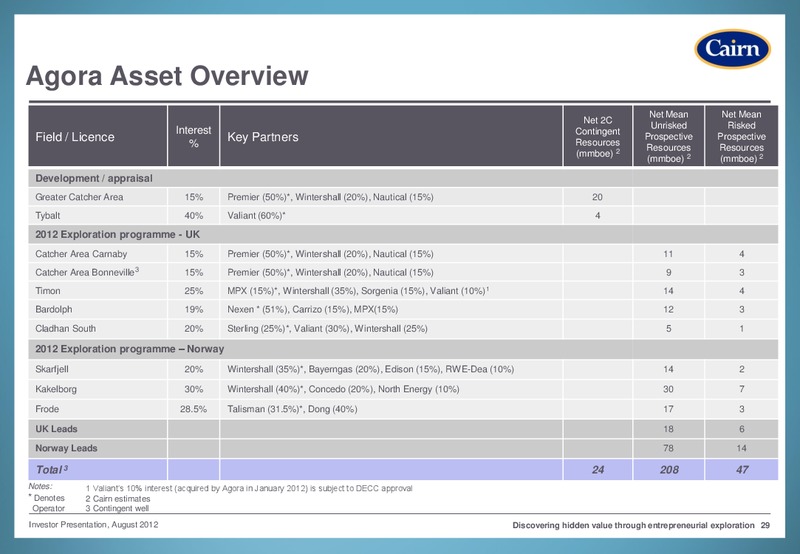
Task: Click the 11 unrisked value for Carnaby
Action: click(x=668, y=254)
